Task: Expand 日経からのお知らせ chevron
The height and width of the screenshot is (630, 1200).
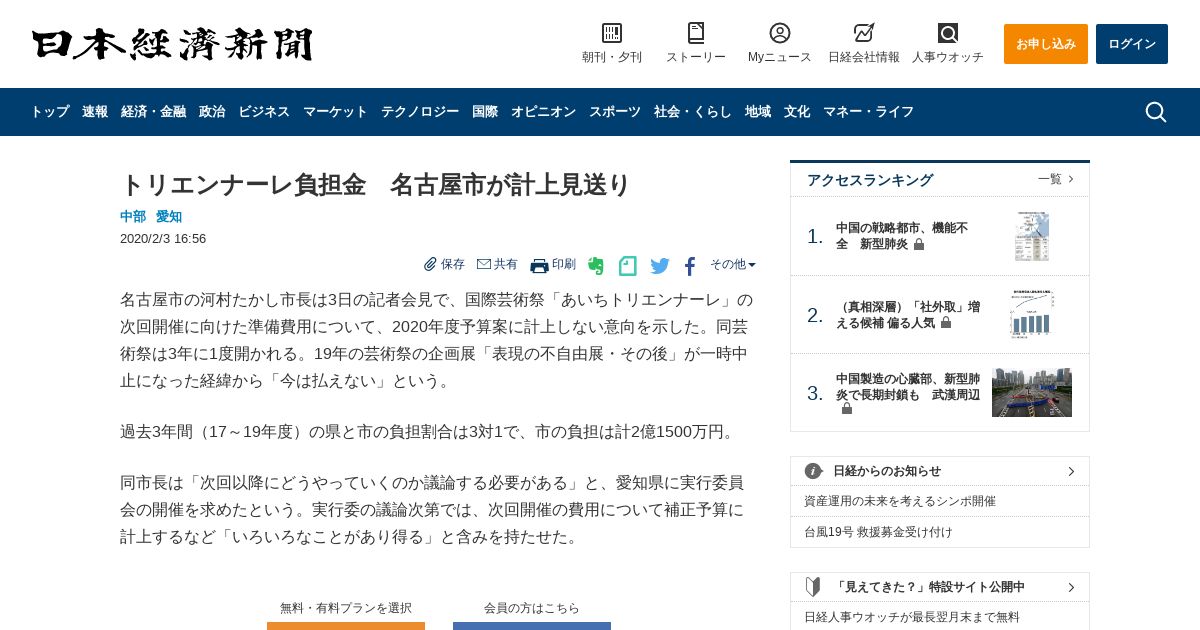Action: point(1071,471)
